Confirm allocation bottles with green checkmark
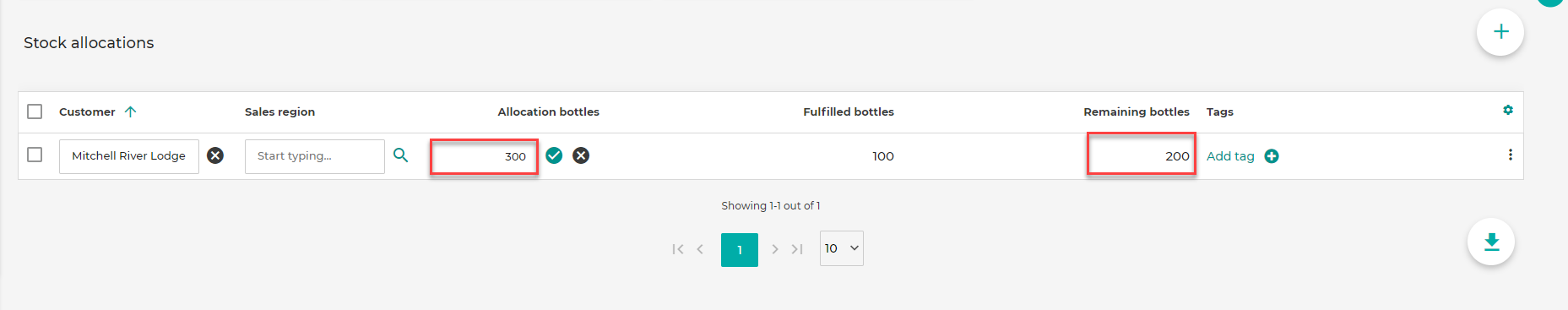1568x310 pixels. pos(554,155)
